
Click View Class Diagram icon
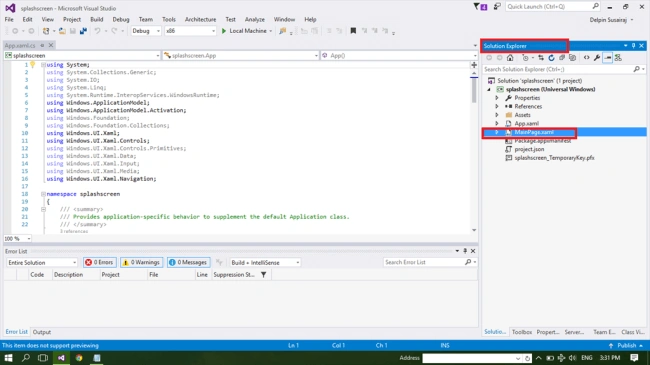(618, 58)
